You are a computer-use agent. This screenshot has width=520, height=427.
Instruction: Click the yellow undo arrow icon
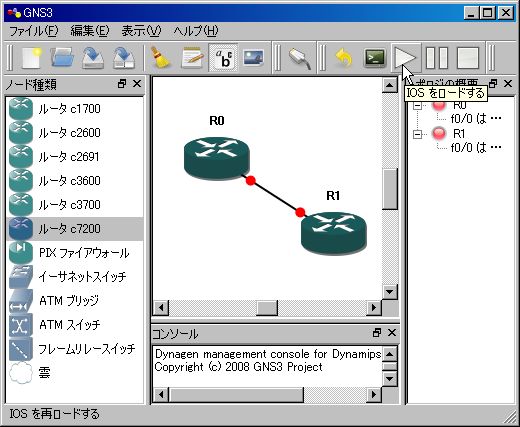[x=344, y=58]
